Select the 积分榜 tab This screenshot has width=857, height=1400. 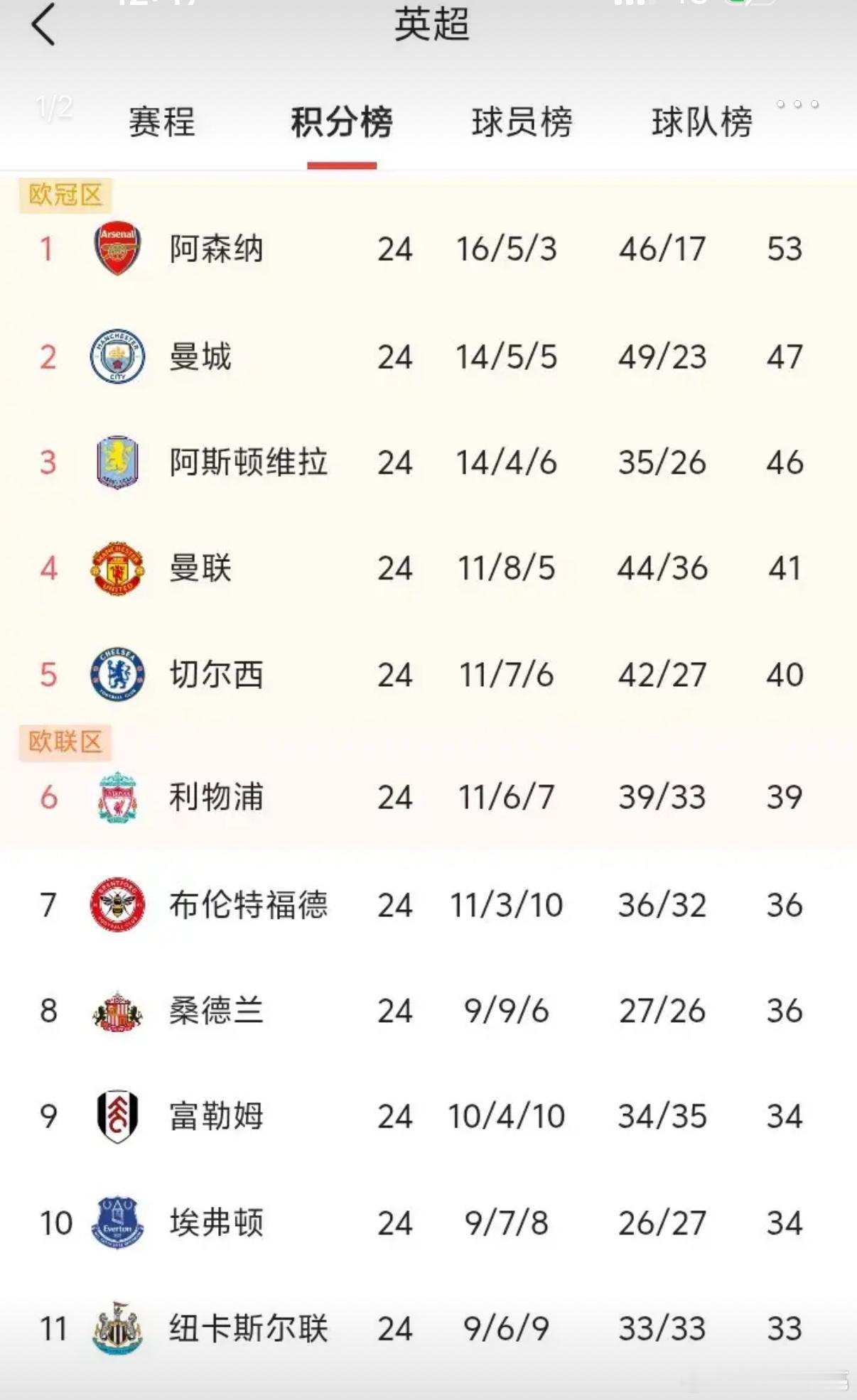tap(342, 123)
